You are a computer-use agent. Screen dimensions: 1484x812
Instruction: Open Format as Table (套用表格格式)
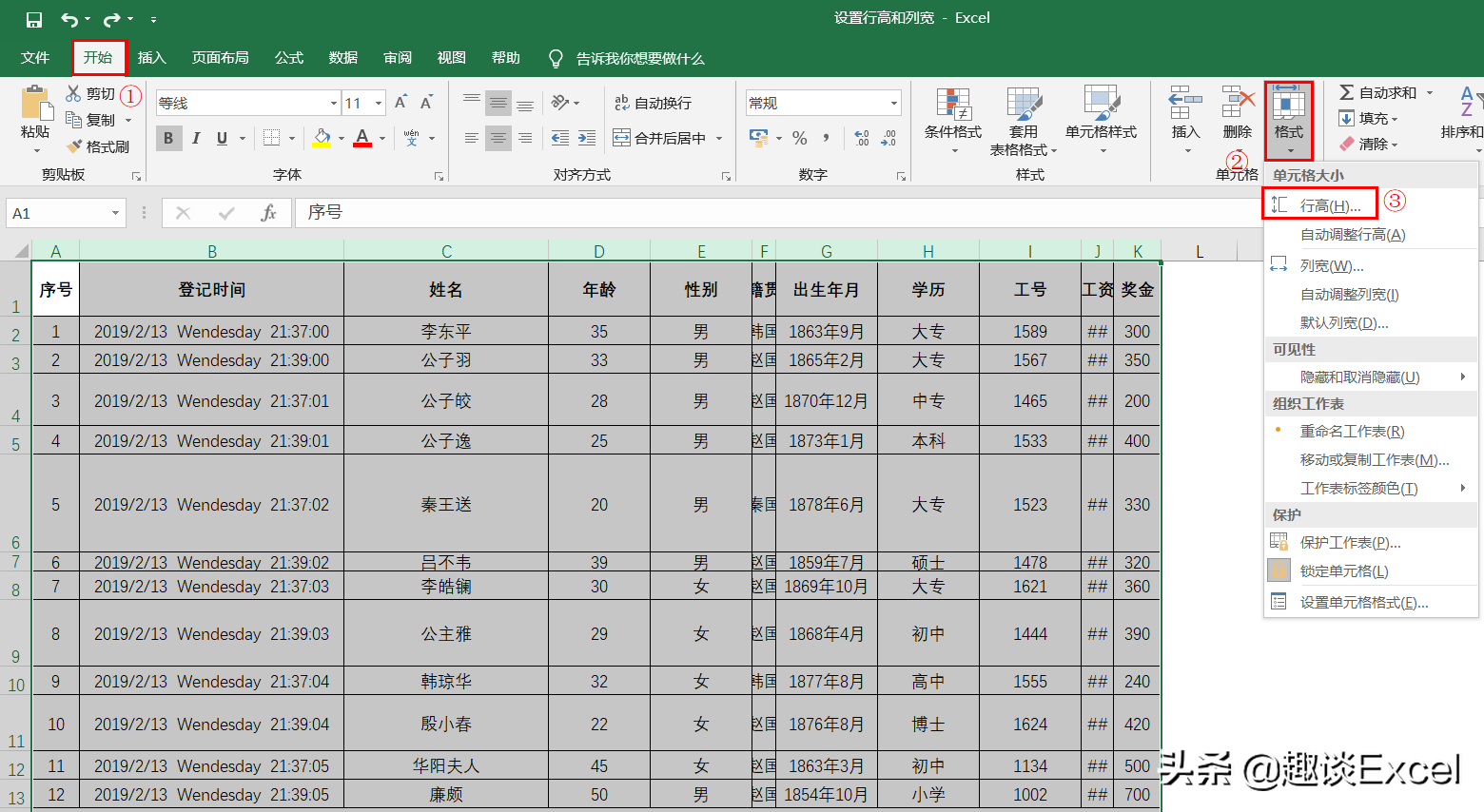click(x=1024, y=121)
